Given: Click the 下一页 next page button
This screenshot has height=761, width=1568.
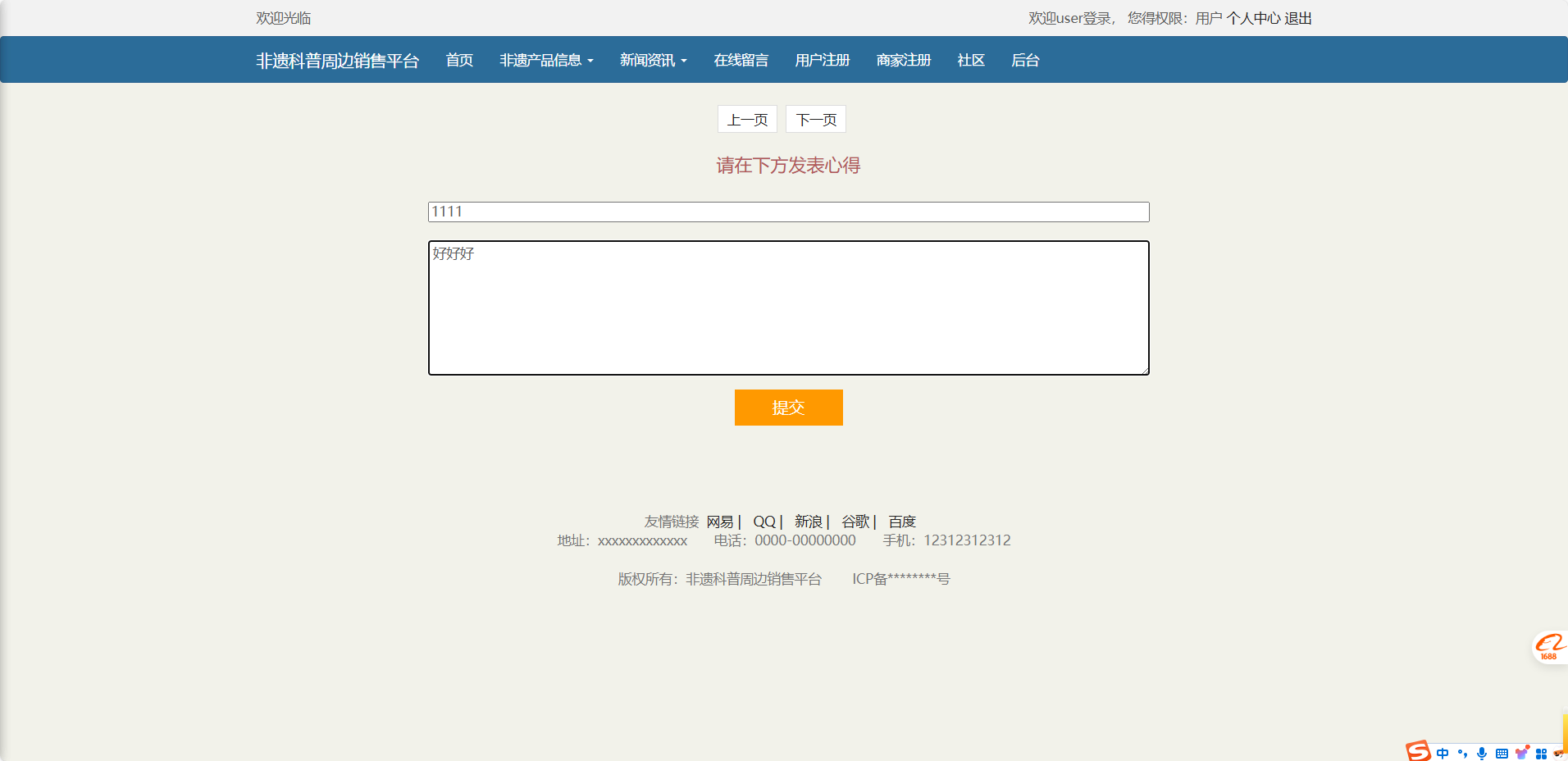Looking at the screenshot, I should [x=815, y=119].
